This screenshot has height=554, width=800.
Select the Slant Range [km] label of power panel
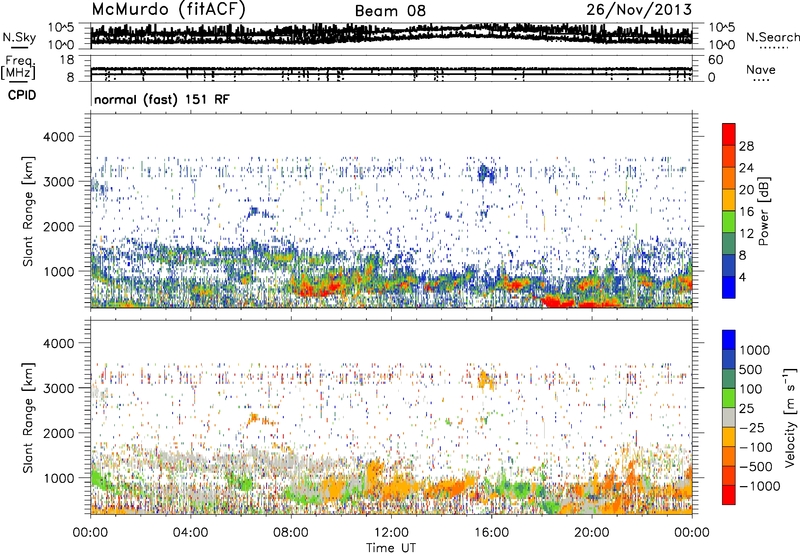coord(29,211)
